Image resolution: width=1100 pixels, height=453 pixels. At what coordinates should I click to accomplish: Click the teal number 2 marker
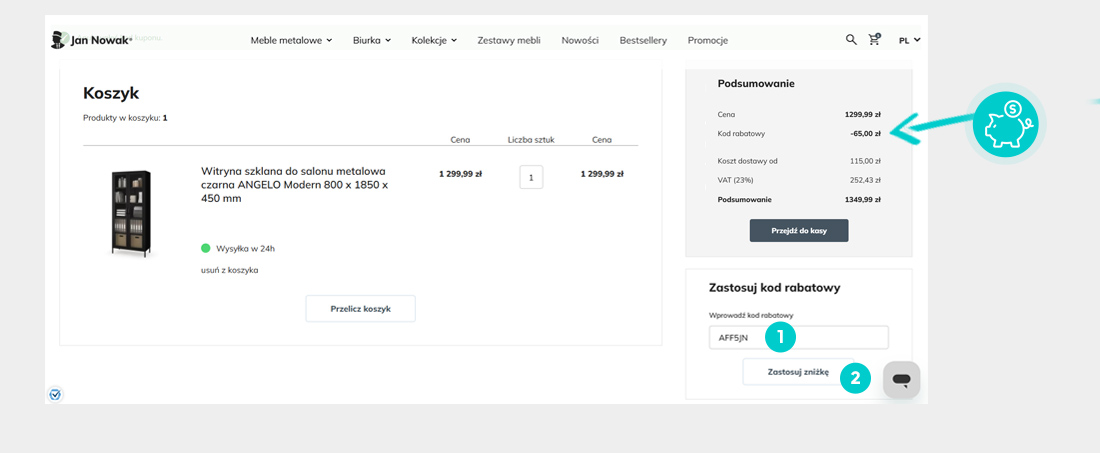coord(855,378)
